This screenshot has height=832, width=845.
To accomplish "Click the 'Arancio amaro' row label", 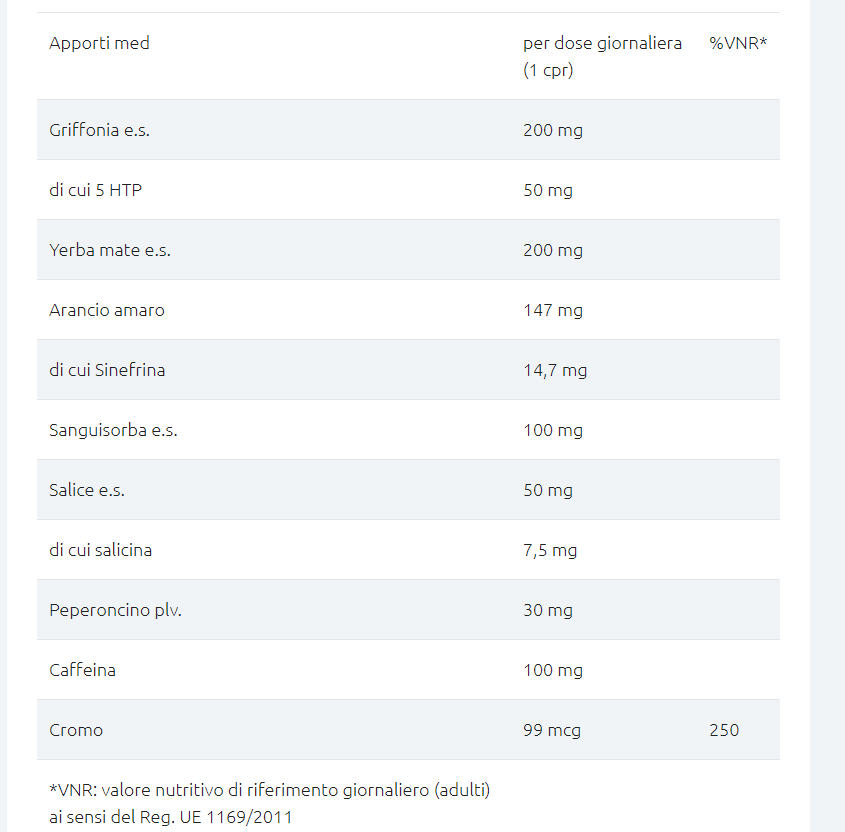I will [107, 310].
